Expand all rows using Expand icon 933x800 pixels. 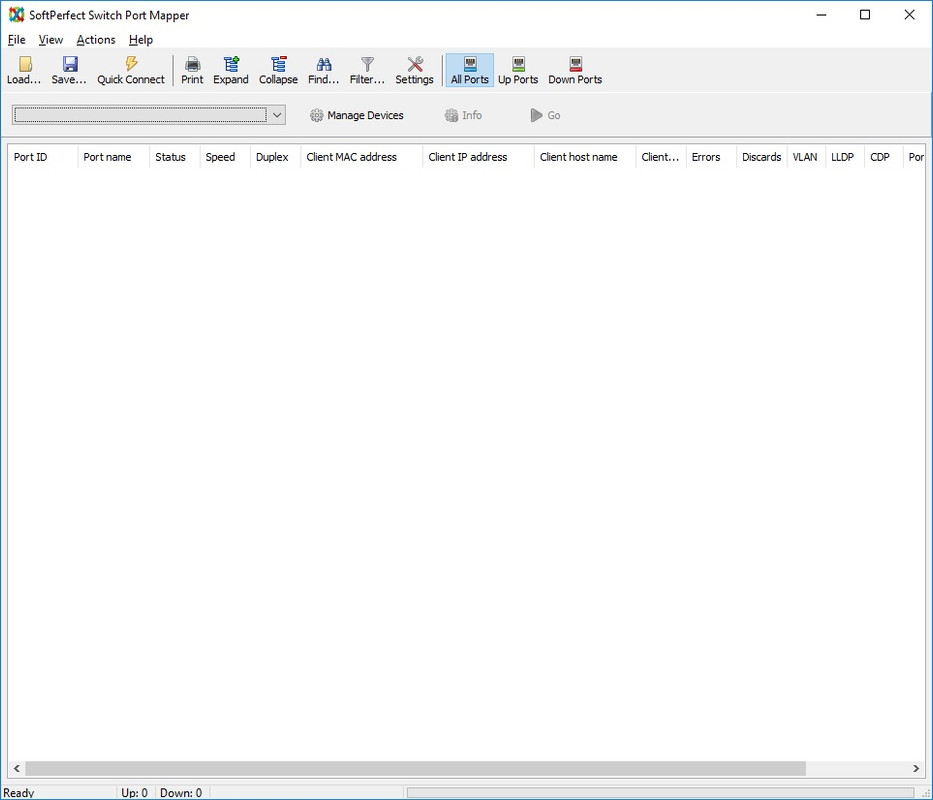pos(231,70)
